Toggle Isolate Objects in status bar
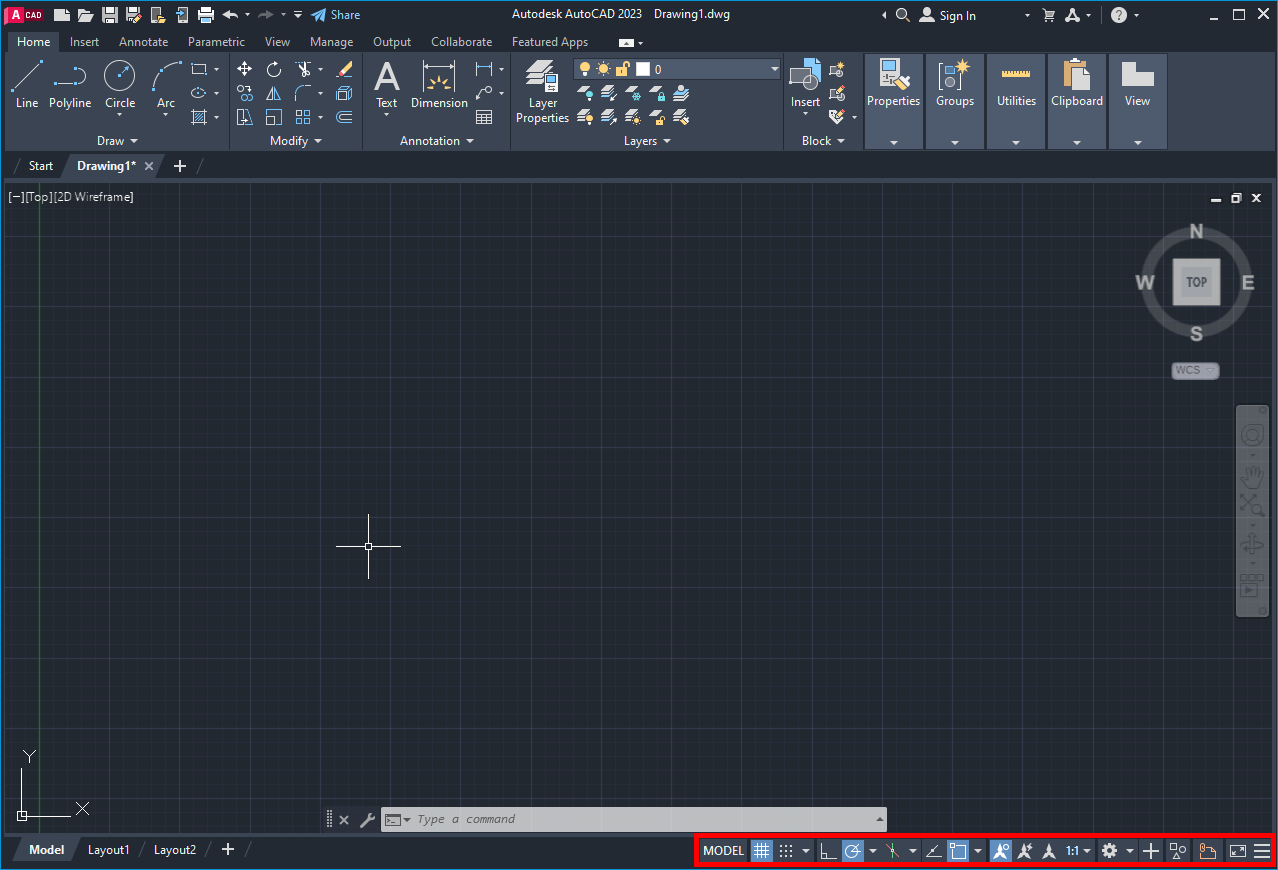This screenshot has width=1278, height=870. (x=1178, y=851)
